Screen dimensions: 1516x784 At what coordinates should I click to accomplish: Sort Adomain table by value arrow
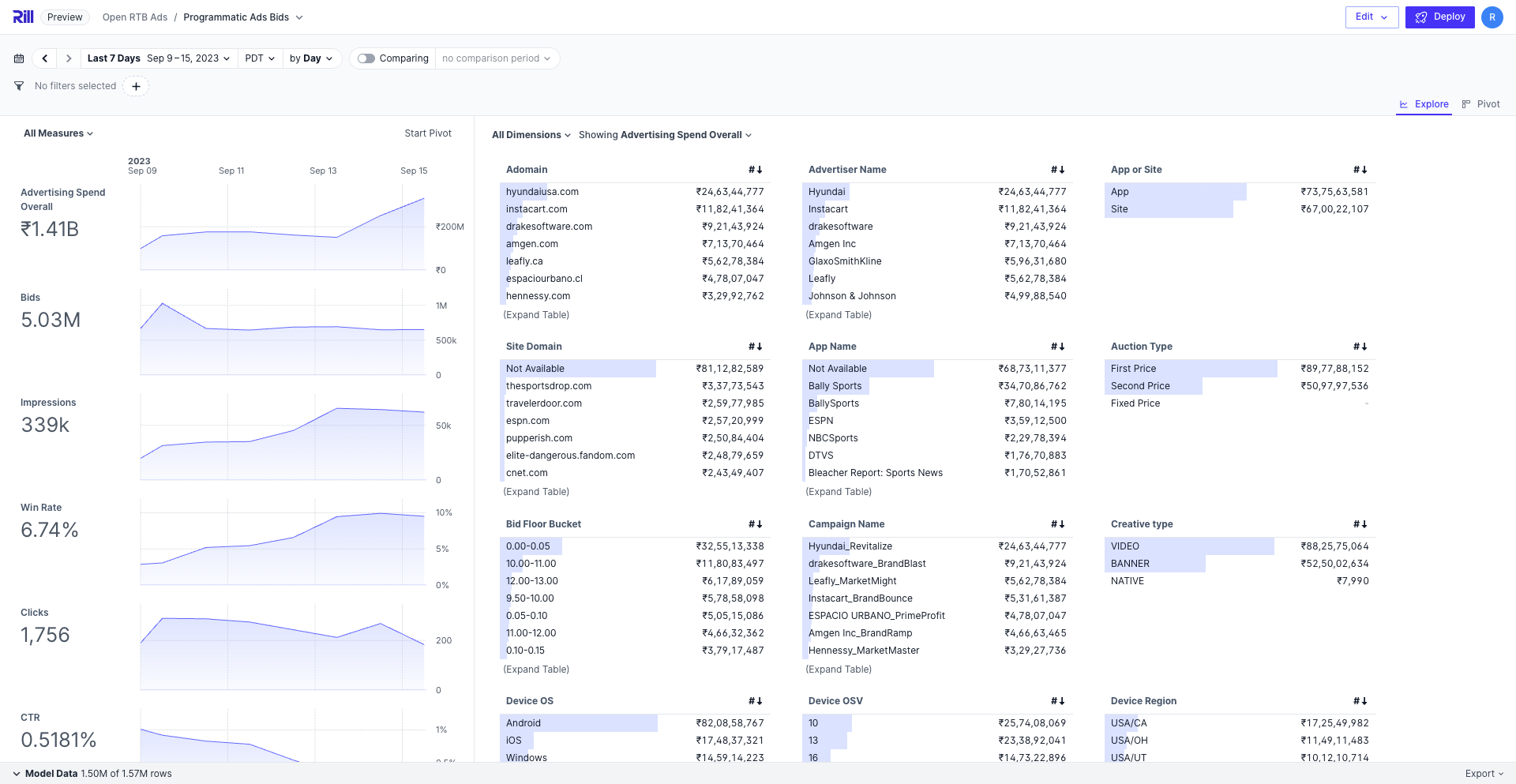pos(756,170)
